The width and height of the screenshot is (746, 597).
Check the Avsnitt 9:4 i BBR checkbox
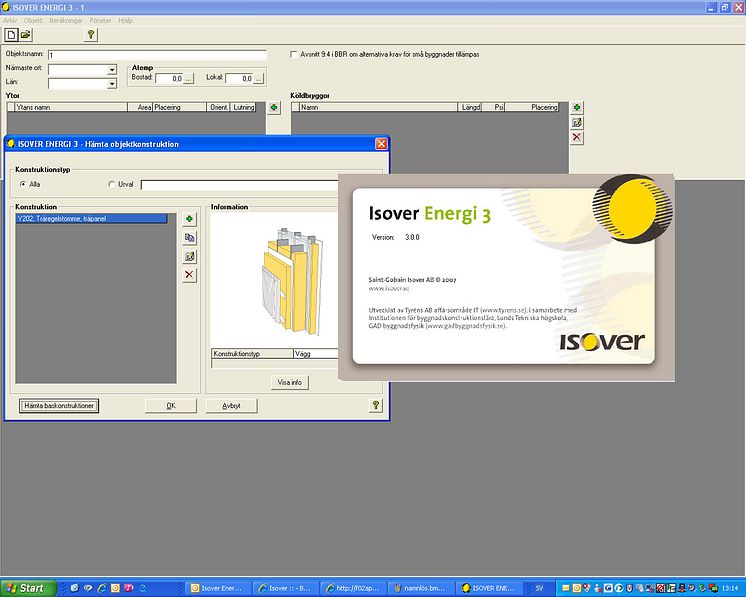pos(294,55)
